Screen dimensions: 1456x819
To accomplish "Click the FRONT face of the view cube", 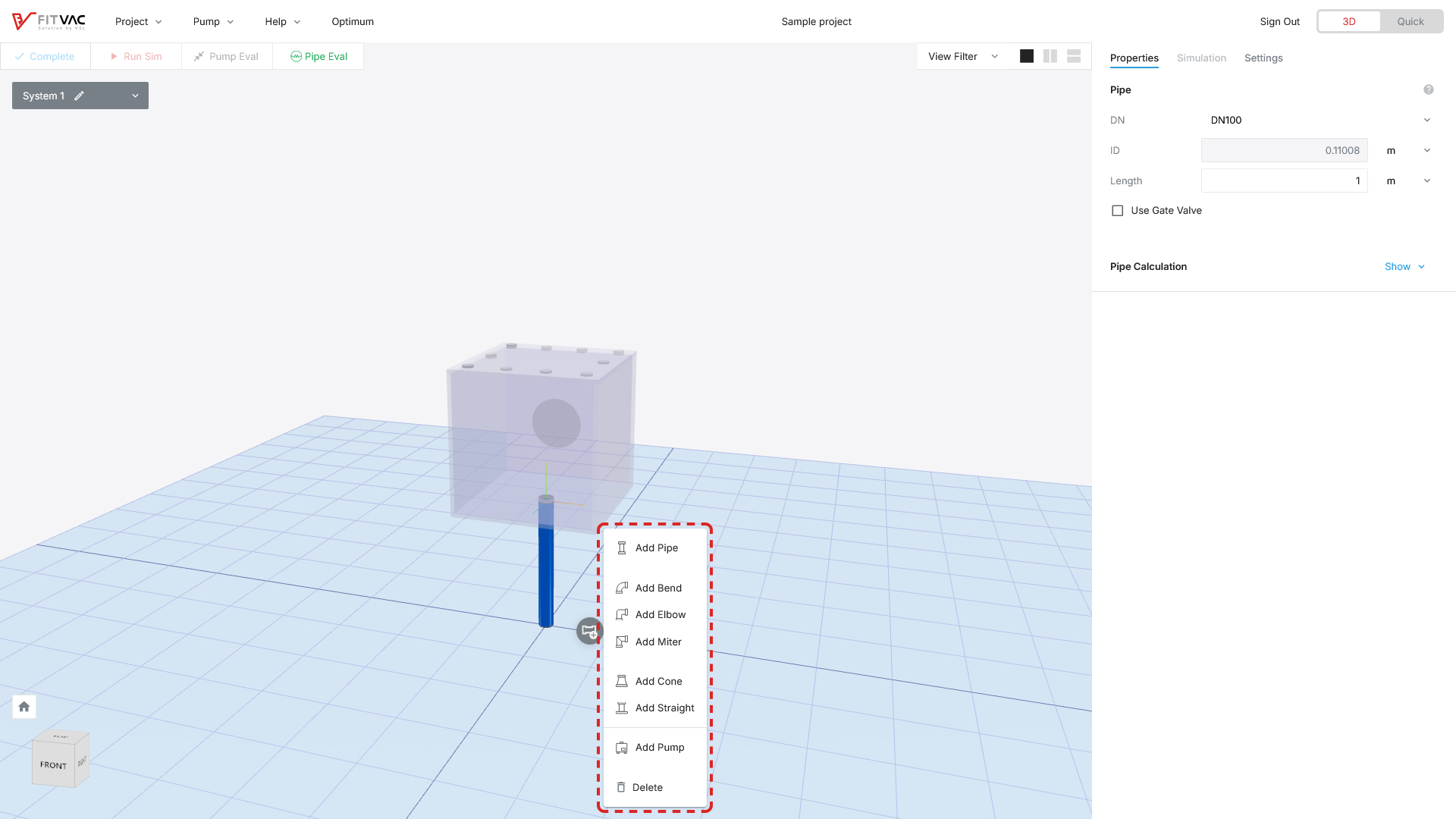I will click(53, 764).
